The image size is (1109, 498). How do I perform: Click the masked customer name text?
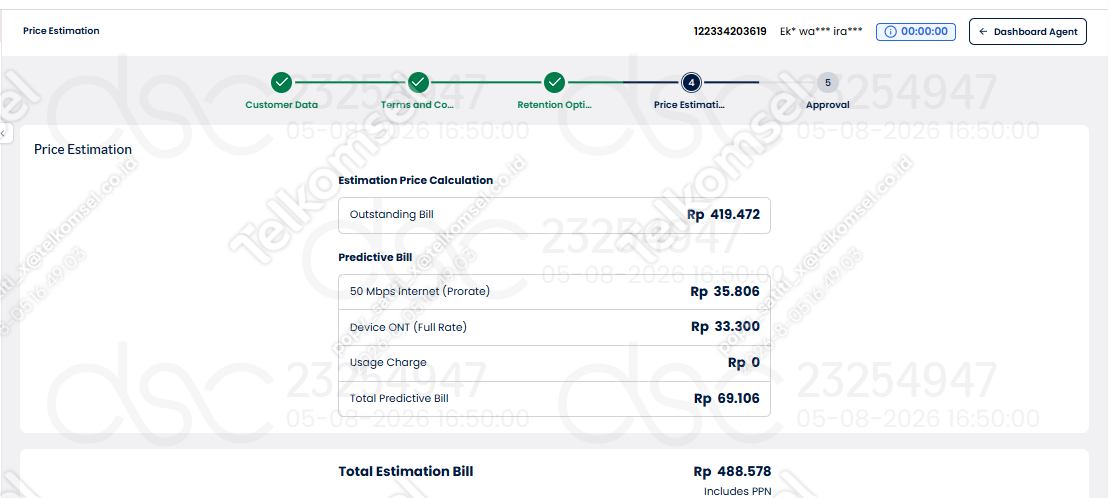[820, 32]
